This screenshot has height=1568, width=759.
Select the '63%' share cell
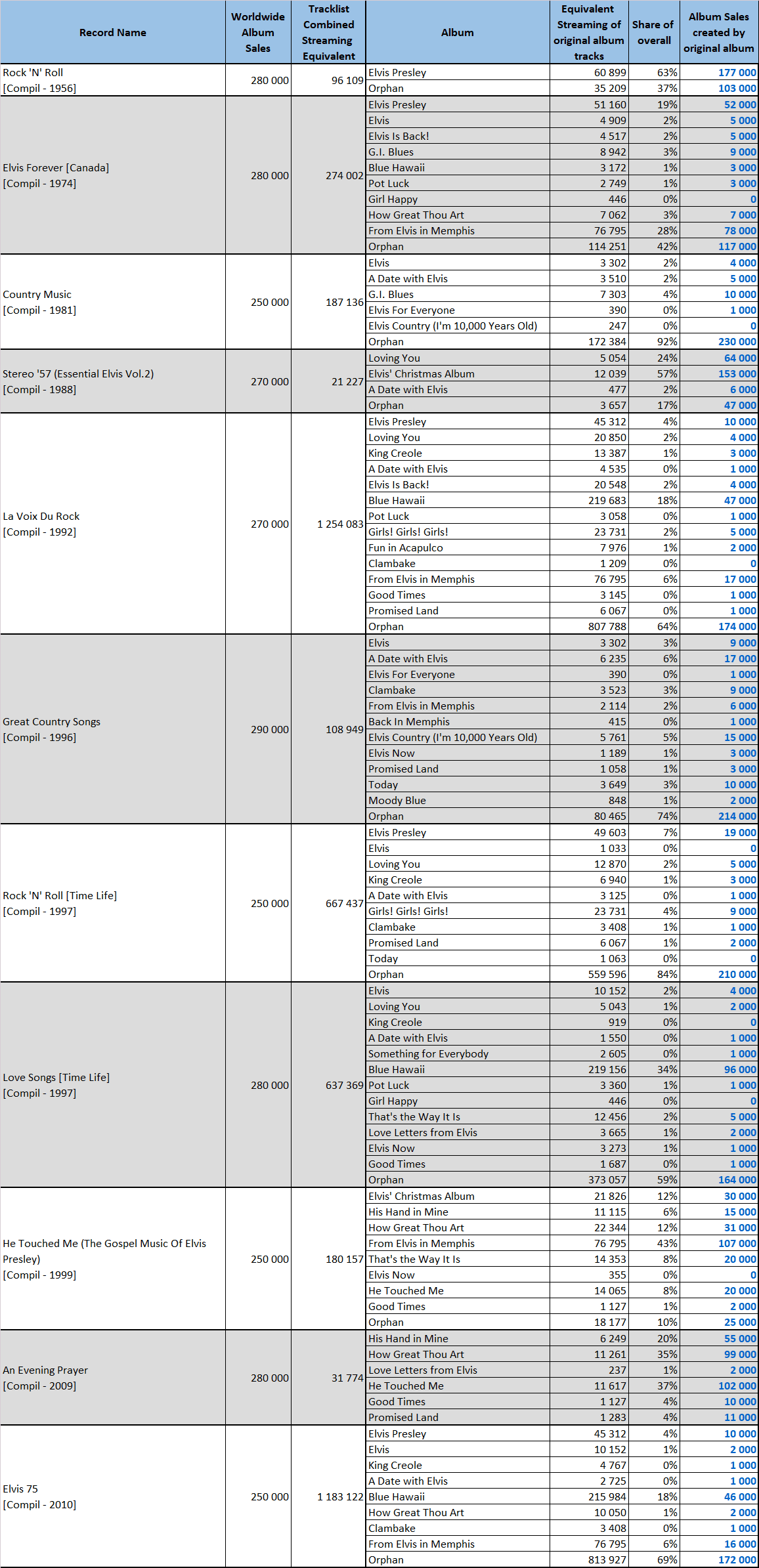[x=654, y=72]
